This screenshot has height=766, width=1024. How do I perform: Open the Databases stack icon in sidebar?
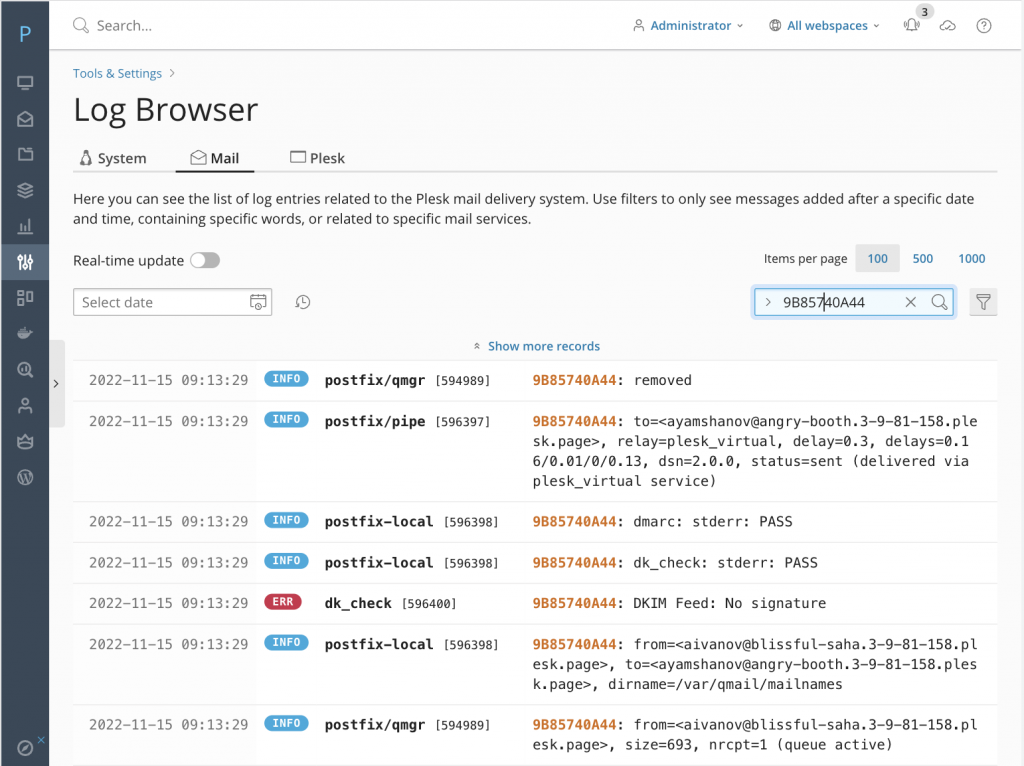pos(25,190)
